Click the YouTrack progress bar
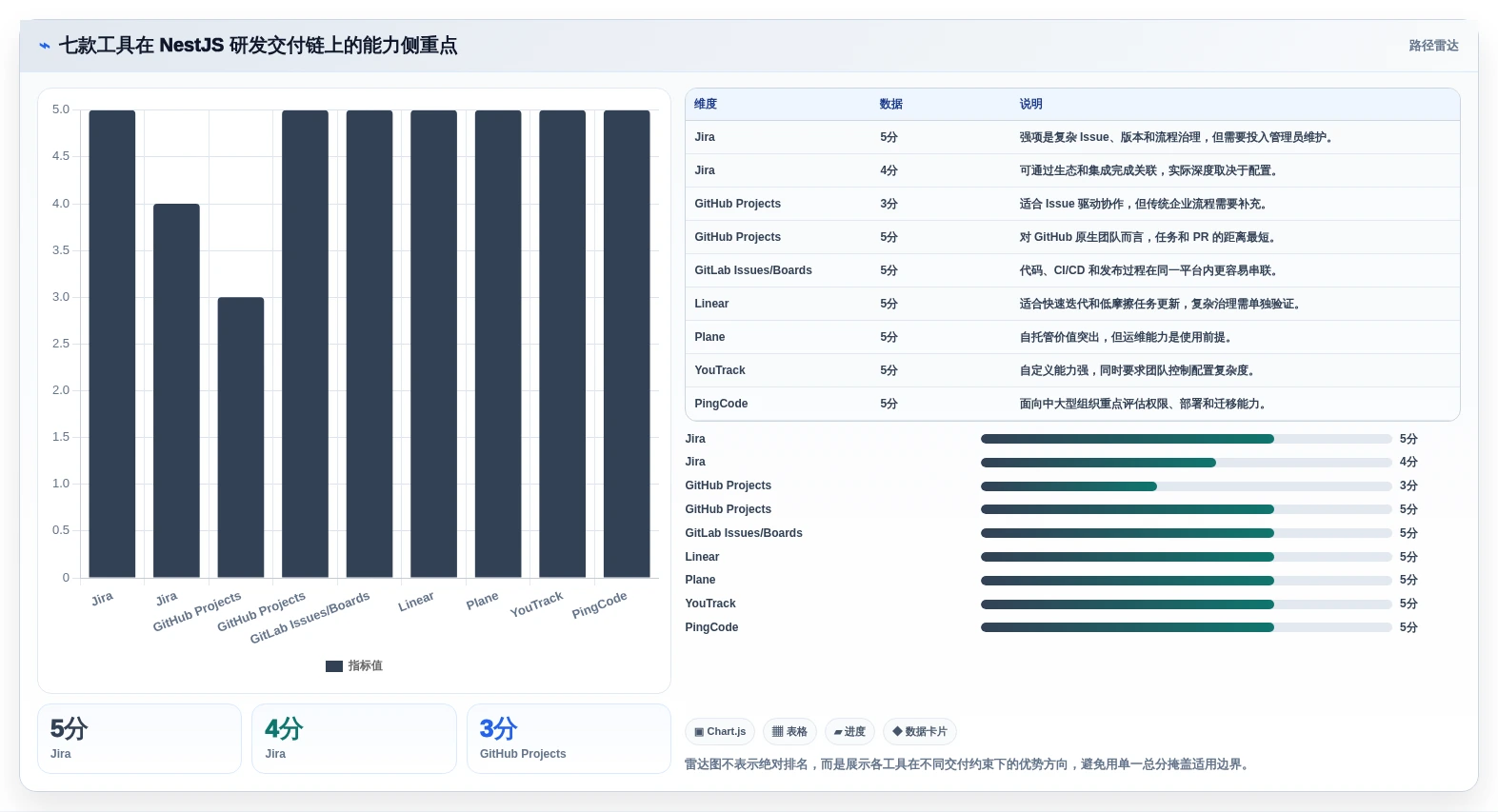 pos(1187,604)
